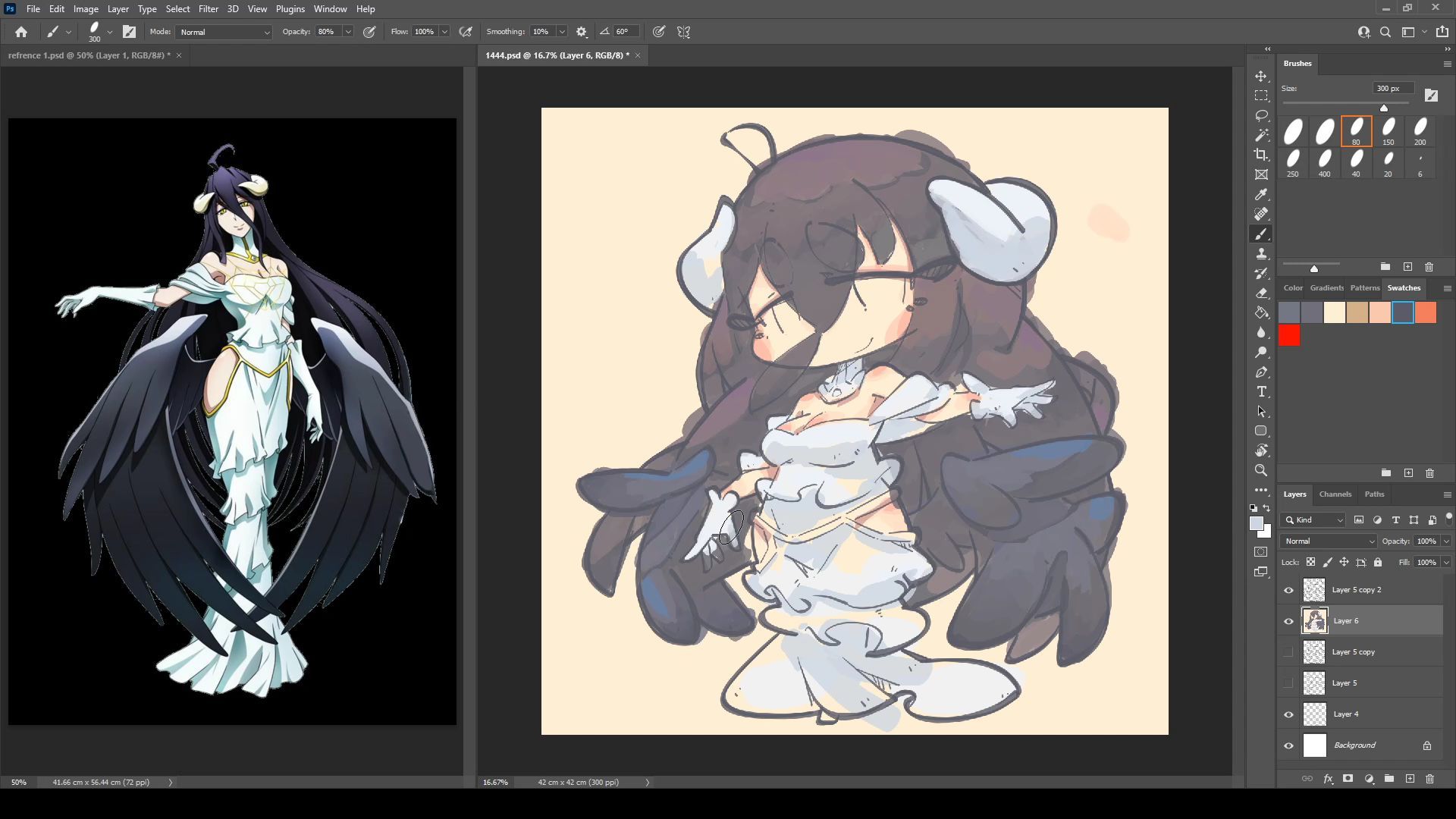Open the Filter menu

tap(208, 9)
